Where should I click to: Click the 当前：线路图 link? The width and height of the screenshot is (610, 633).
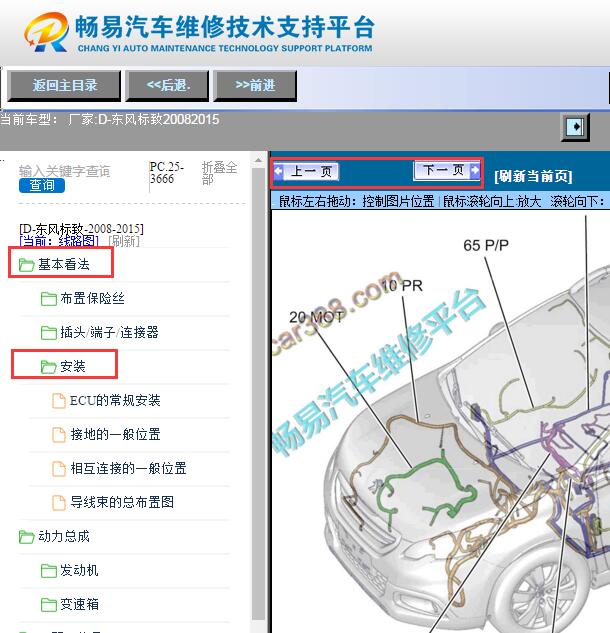59,241
